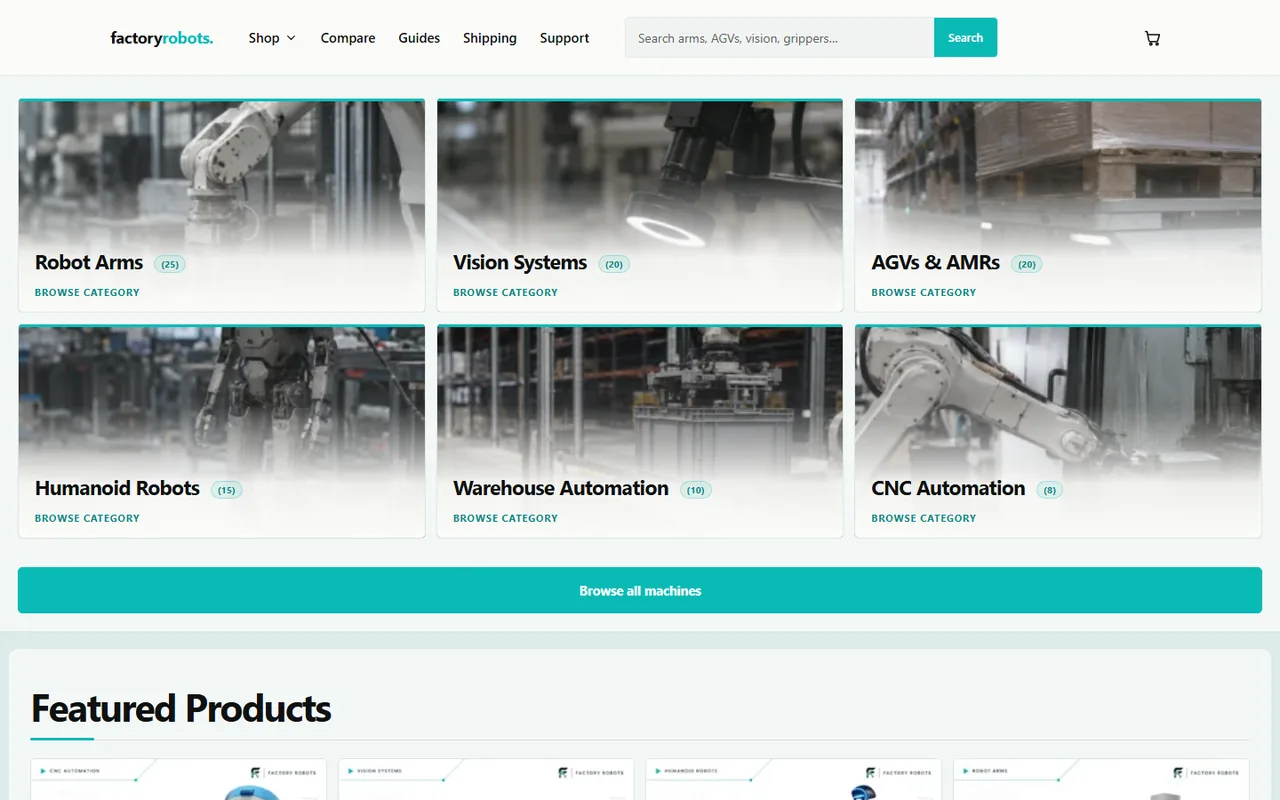
Task: Browse category link under CNC Automation
Action: (x=924, y=518)
